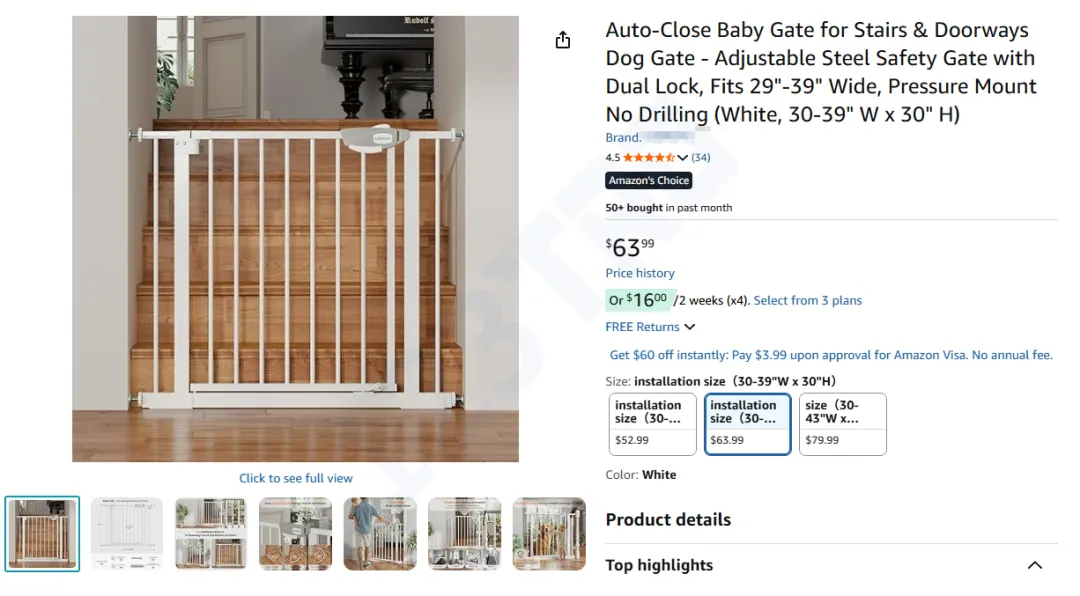Screen dimensions: 1080x596
Task: View the thumbnail with dog behind gate
Action: click(549, 534)
